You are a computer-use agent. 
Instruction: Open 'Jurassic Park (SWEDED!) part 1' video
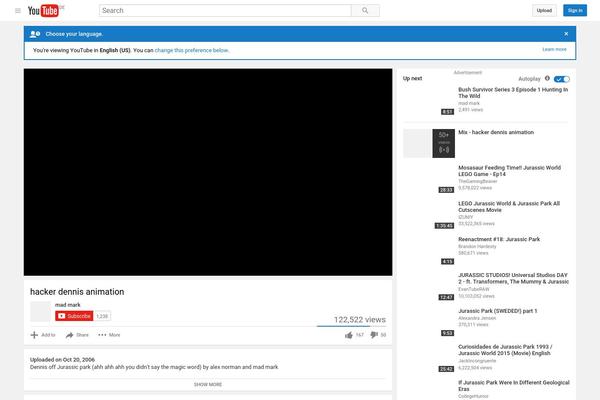(497, 311)
